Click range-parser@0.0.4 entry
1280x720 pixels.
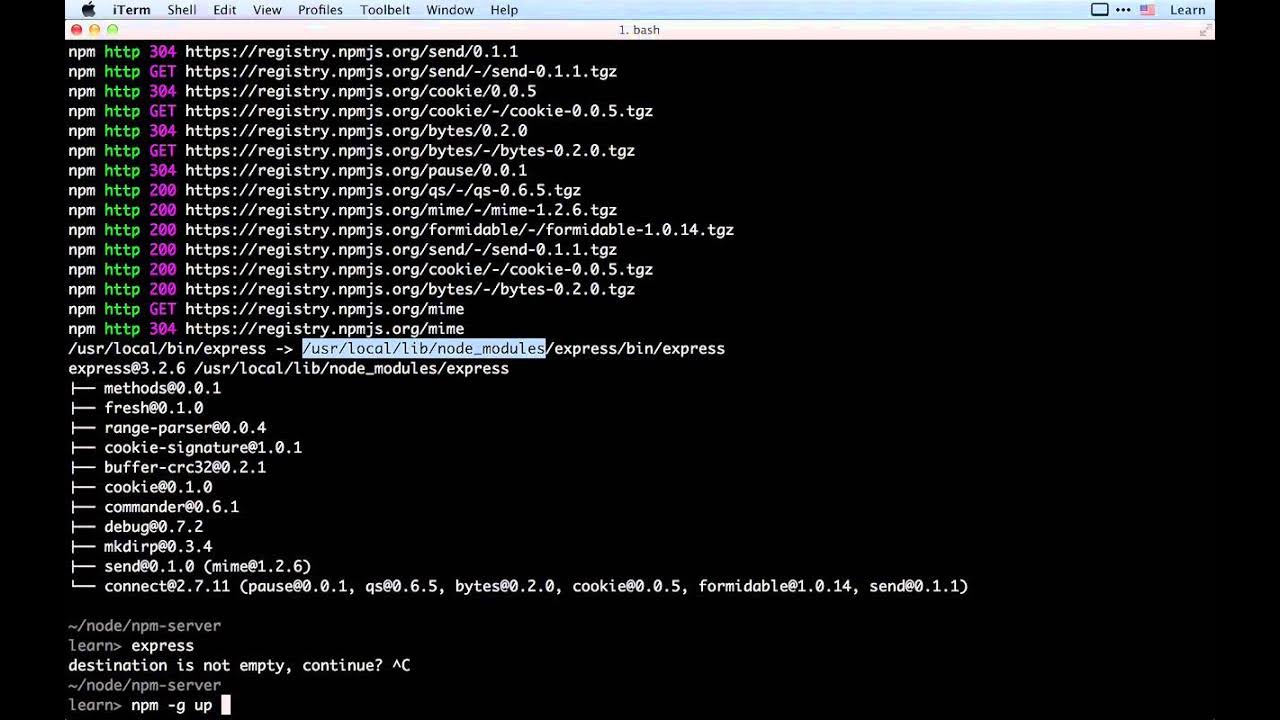tap(185, 428)
